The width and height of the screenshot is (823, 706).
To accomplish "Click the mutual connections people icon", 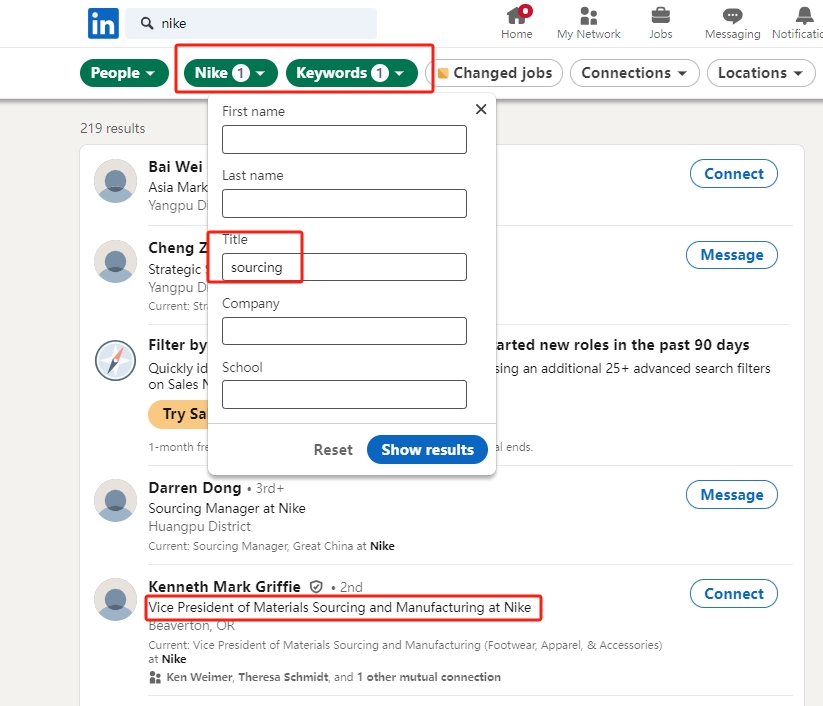I will click(x=155, y=677).
